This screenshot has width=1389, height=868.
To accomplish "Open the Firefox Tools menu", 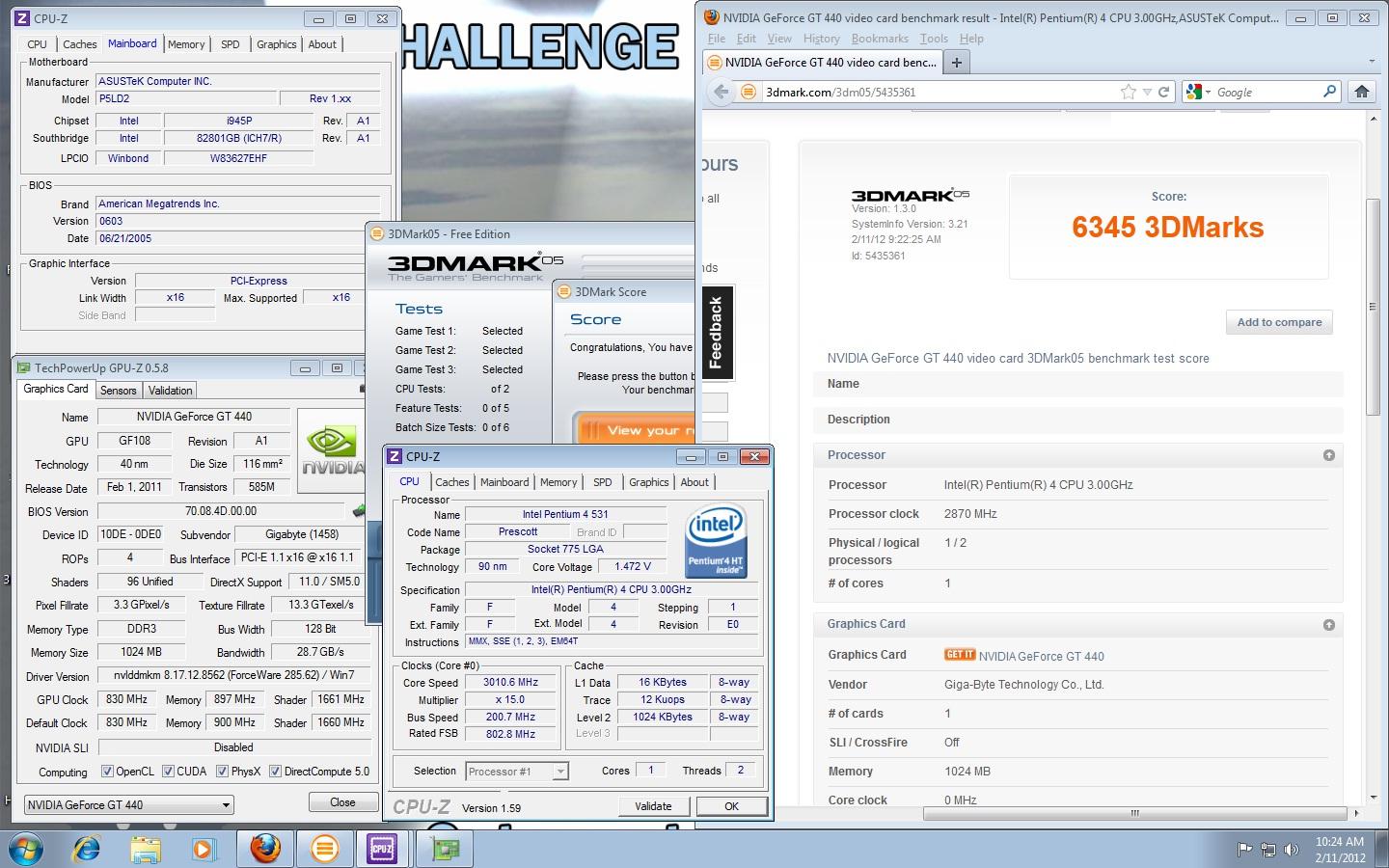I will [934, 39].
